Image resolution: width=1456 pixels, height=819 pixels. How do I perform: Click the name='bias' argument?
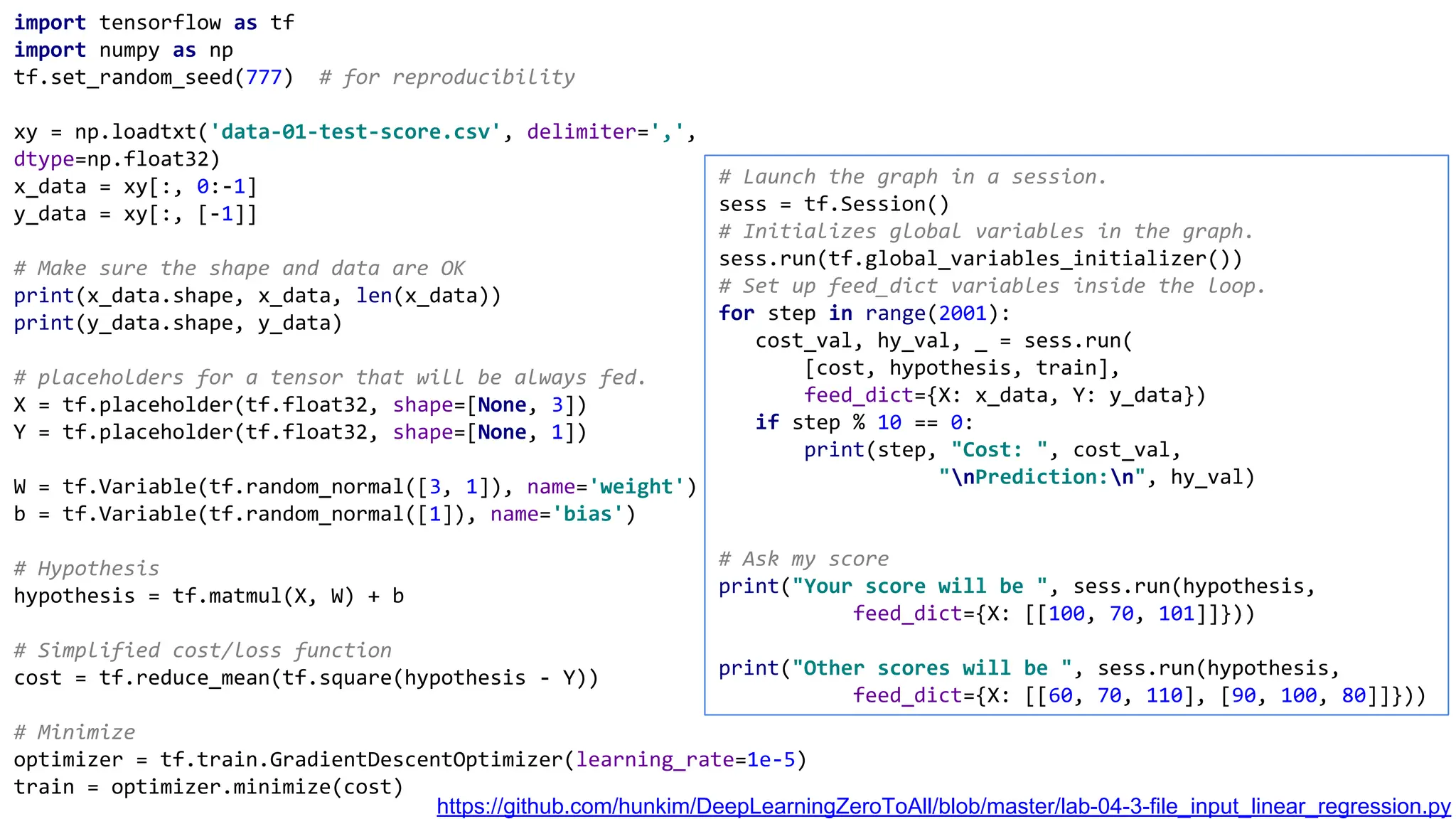[x=557, y=514]
